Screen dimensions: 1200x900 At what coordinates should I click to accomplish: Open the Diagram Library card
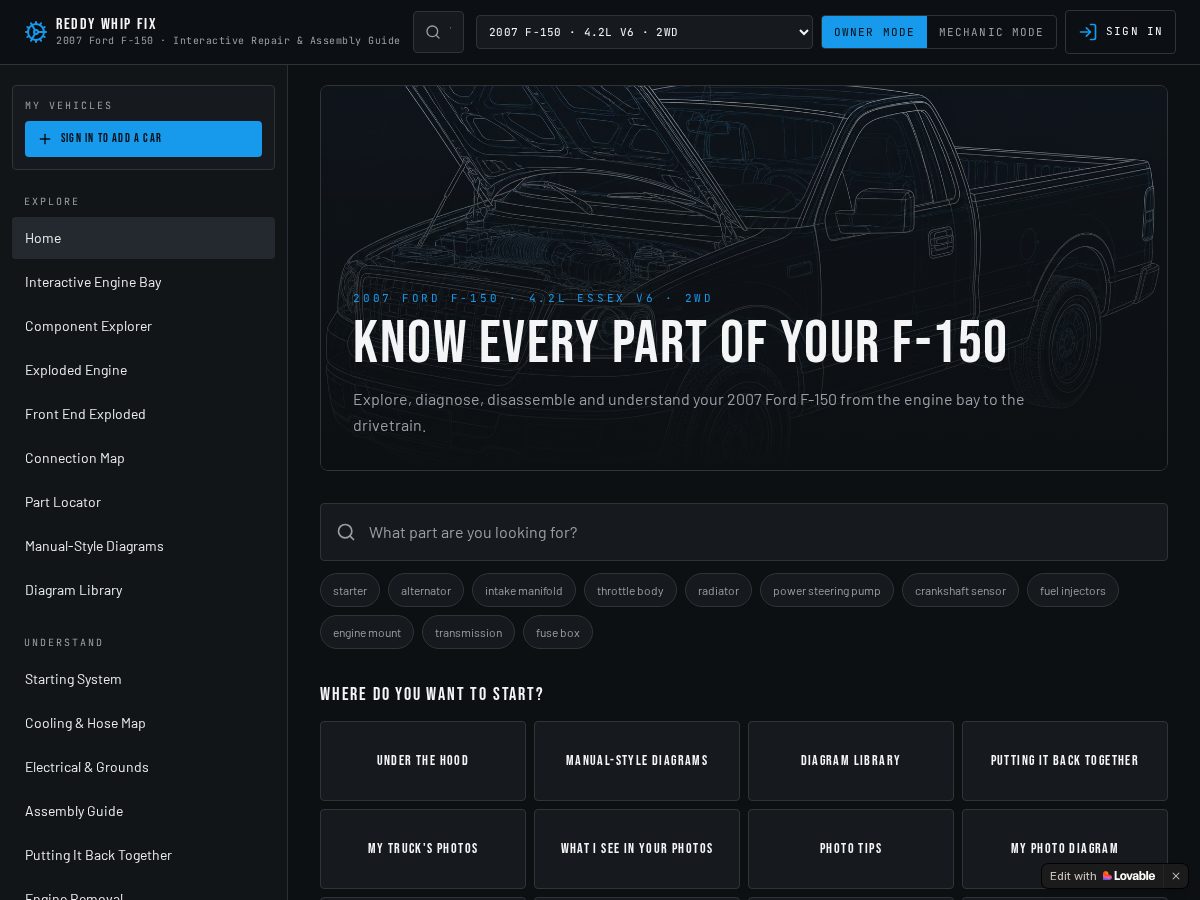tap(851, 761)
